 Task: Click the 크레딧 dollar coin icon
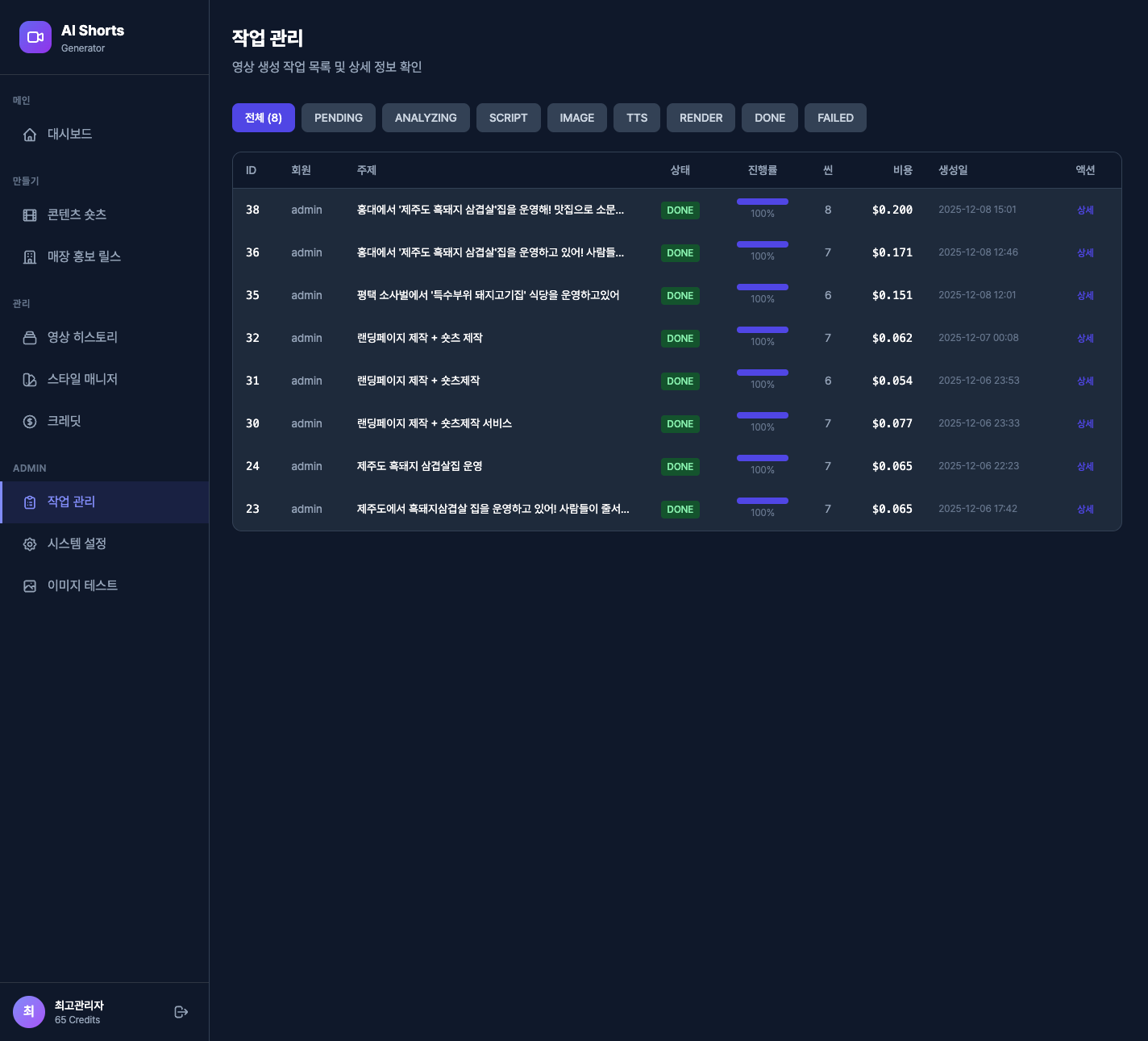pos(30,422)
